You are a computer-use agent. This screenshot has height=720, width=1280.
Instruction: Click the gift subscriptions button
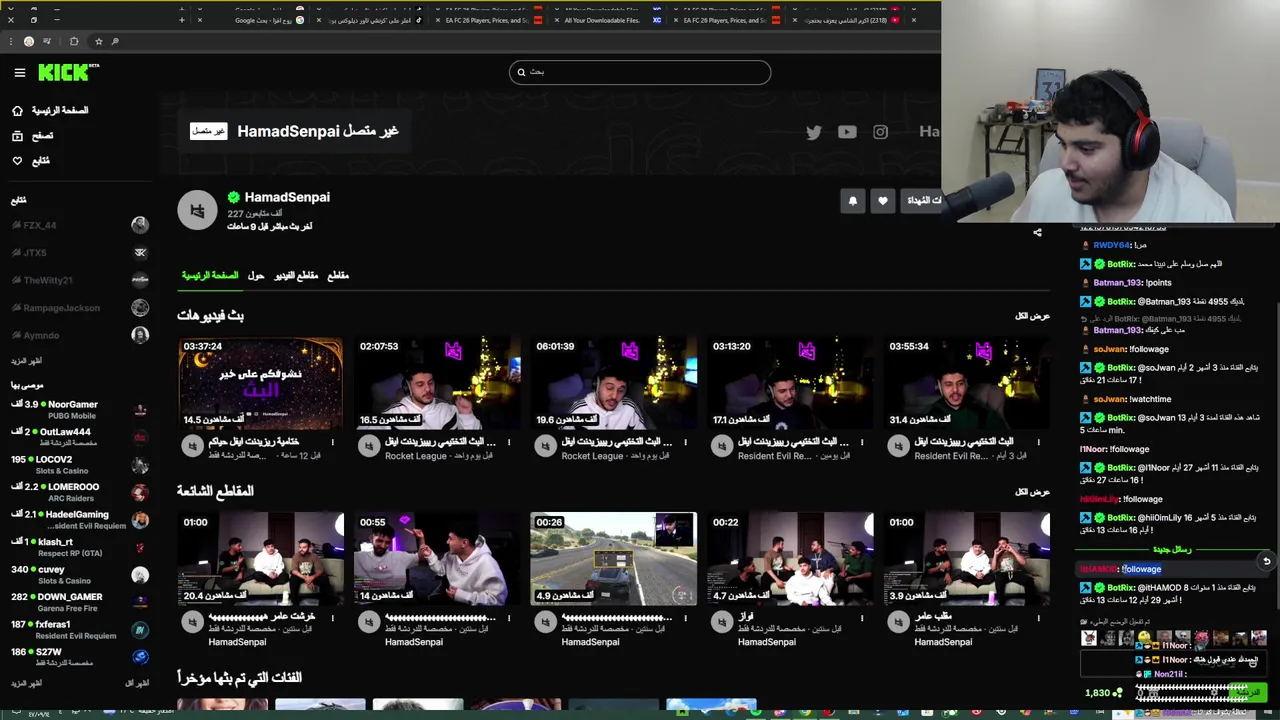coord(921,201)
